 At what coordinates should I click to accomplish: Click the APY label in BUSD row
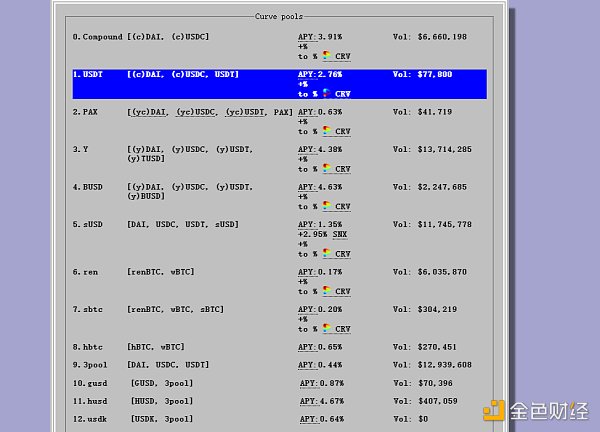pos(305,186)
